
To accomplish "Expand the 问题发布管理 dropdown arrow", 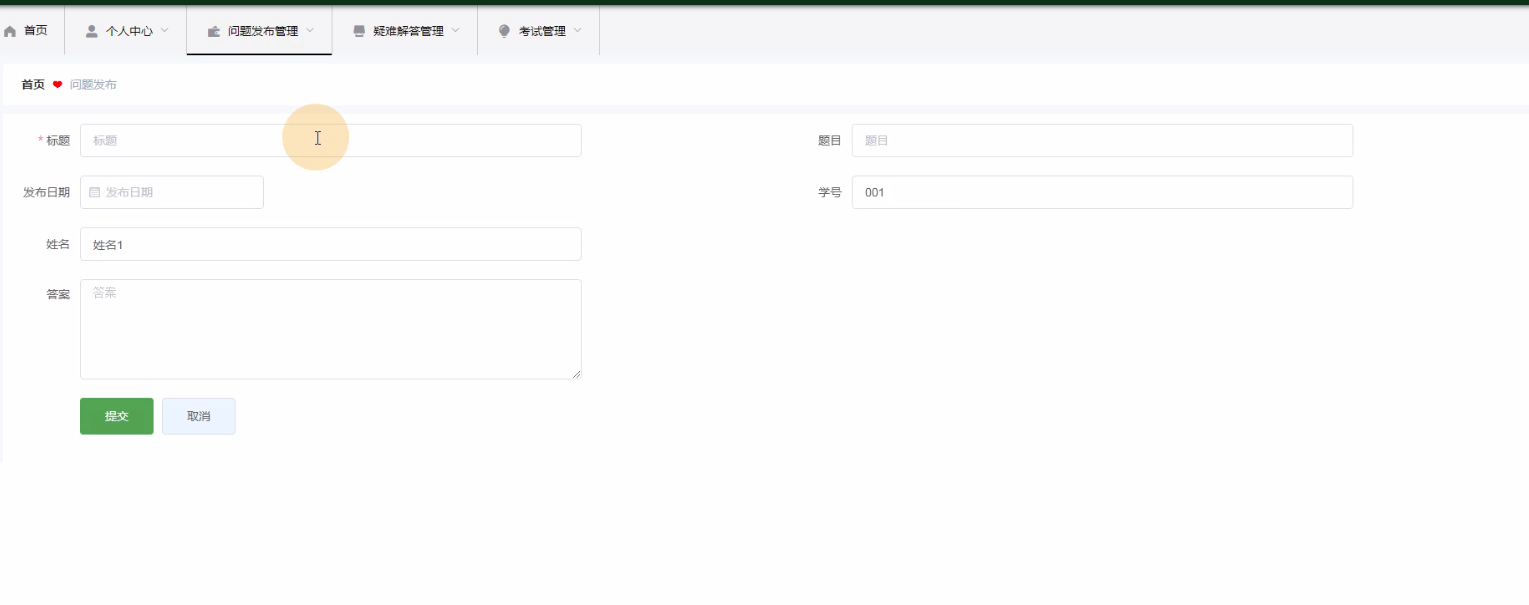I will [x=310, y=31].
